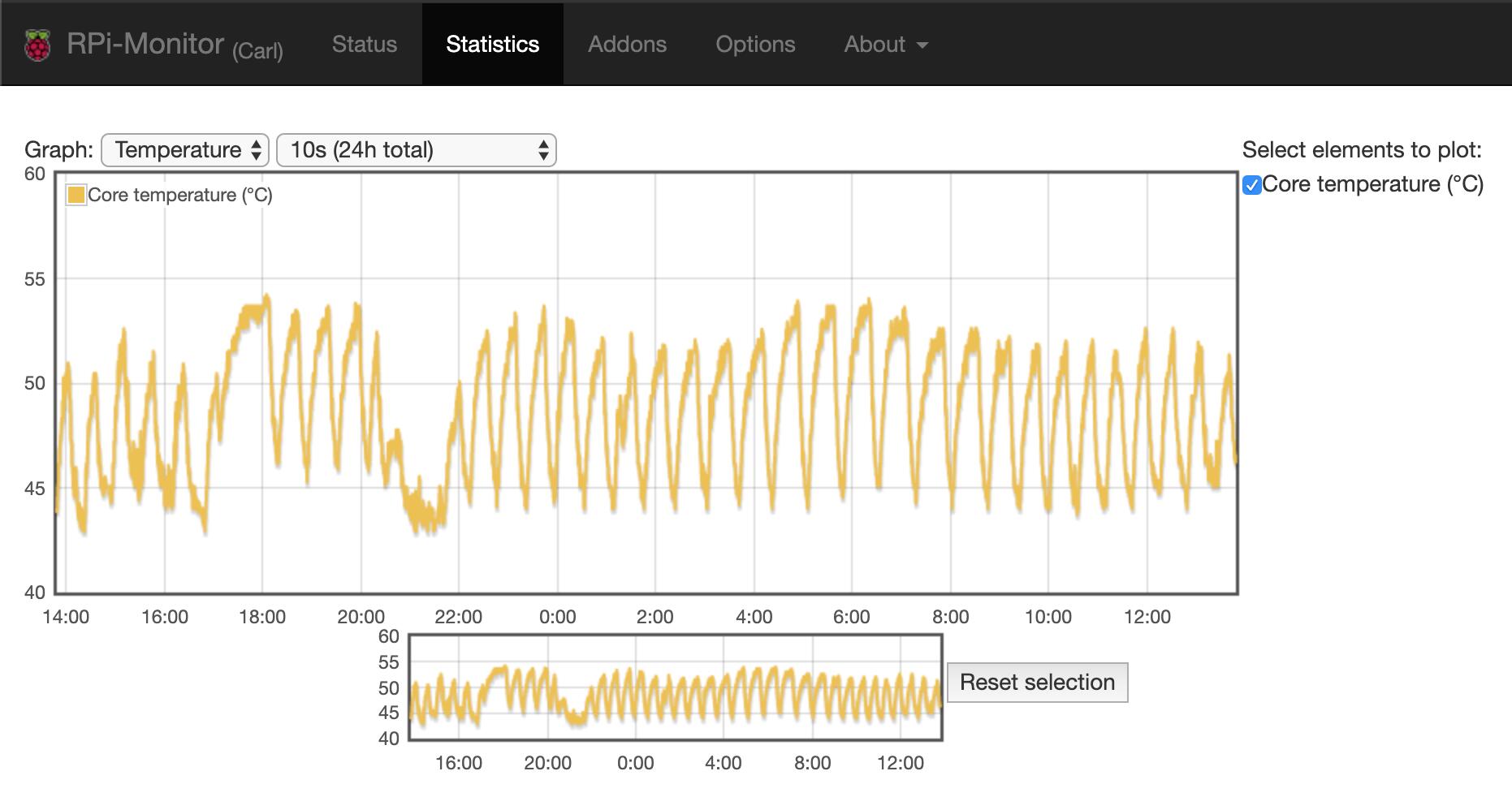Viewport: 1512px width, 797px height.
Task: Click the overview mini graph below chart
Action: (x=676, y=687)
